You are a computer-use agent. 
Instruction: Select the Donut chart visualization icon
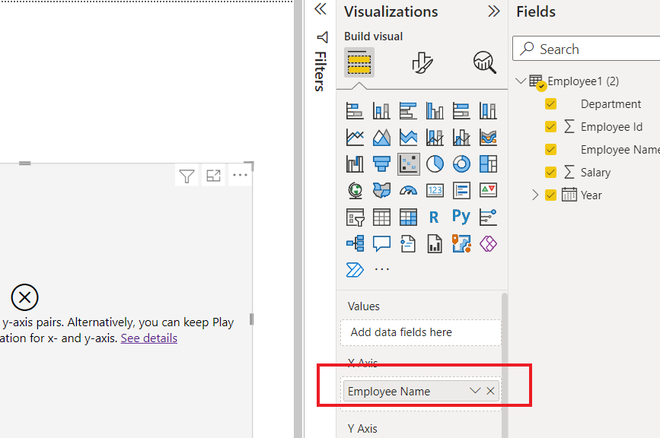click(x=462, y=164)
